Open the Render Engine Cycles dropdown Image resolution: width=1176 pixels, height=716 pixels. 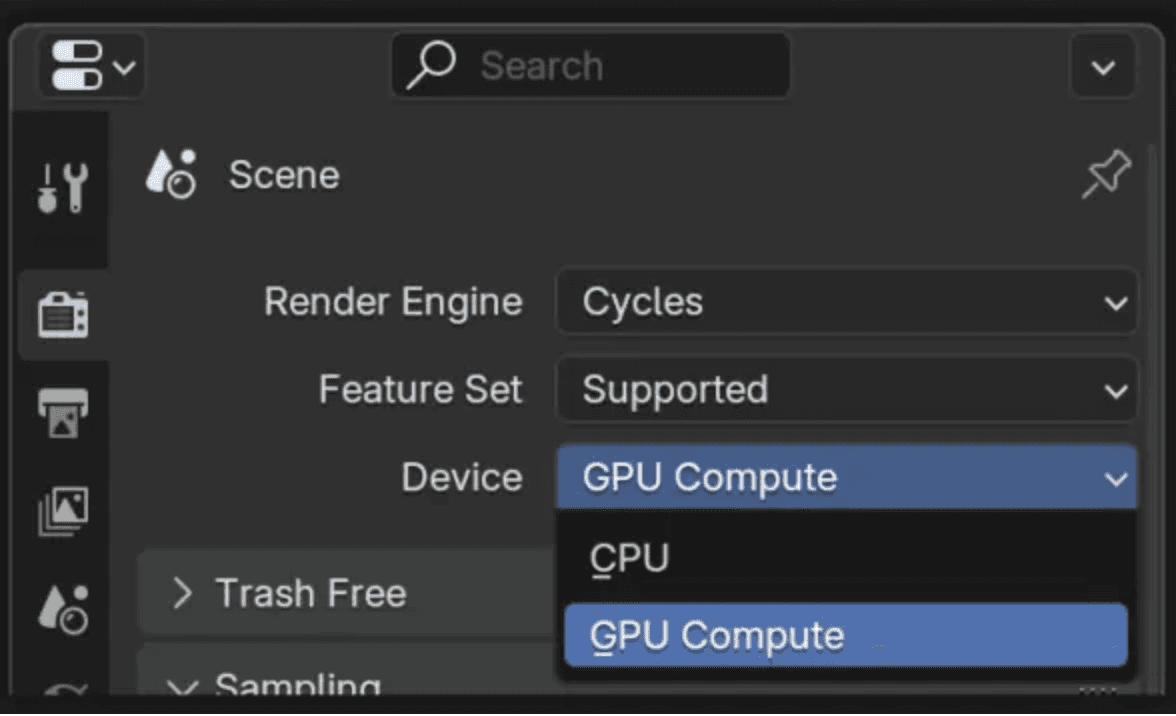coord(847,302)
